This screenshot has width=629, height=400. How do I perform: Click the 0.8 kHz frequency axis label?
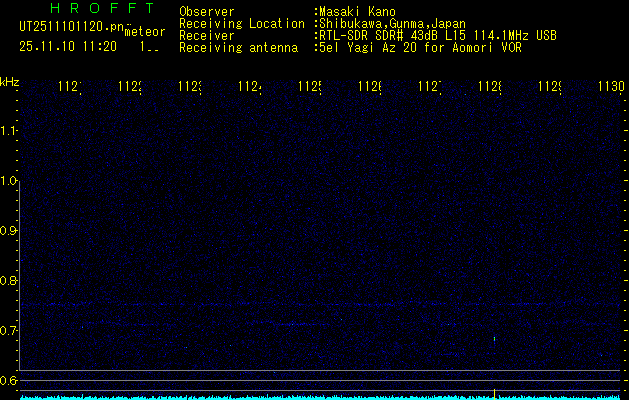pyautogui.click(x=8, y=280)
